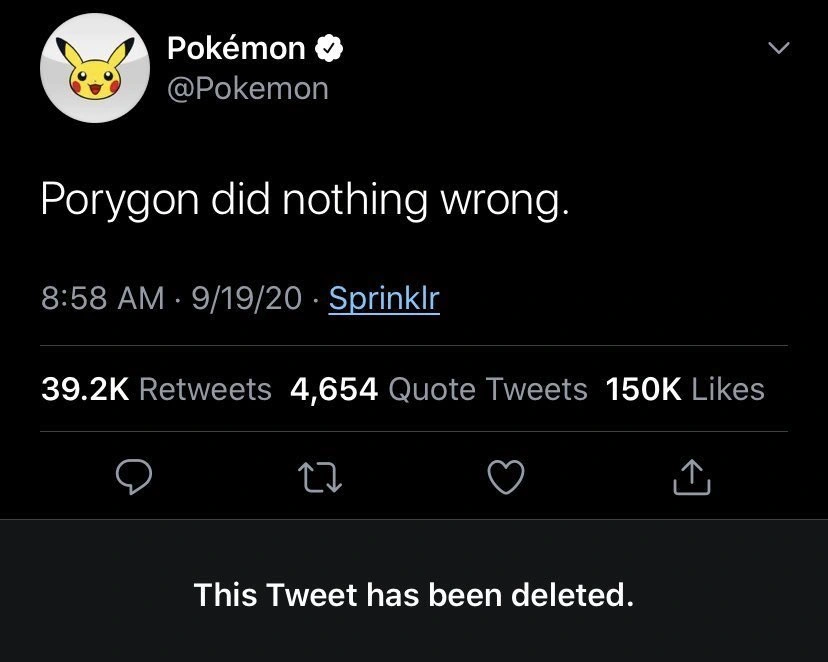The width and height of the screenshot is (828, 662).
Task: Click the retweet icon below the tweet
Action: (320, 477)
